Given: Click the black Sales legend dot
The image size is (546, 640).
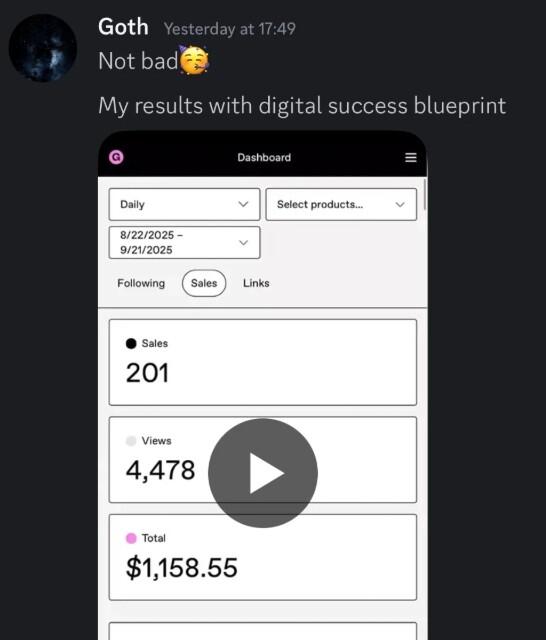Looking at the screenshot, I should pos(131,344).
